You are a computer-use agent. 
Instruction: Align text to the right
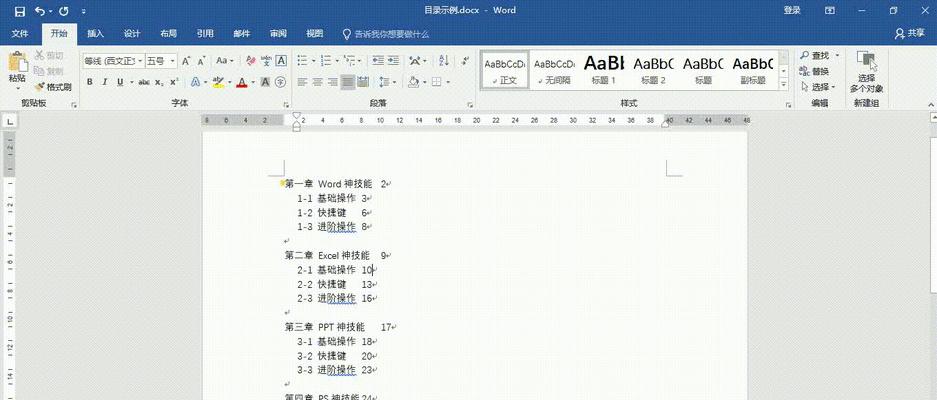[332, 82]
